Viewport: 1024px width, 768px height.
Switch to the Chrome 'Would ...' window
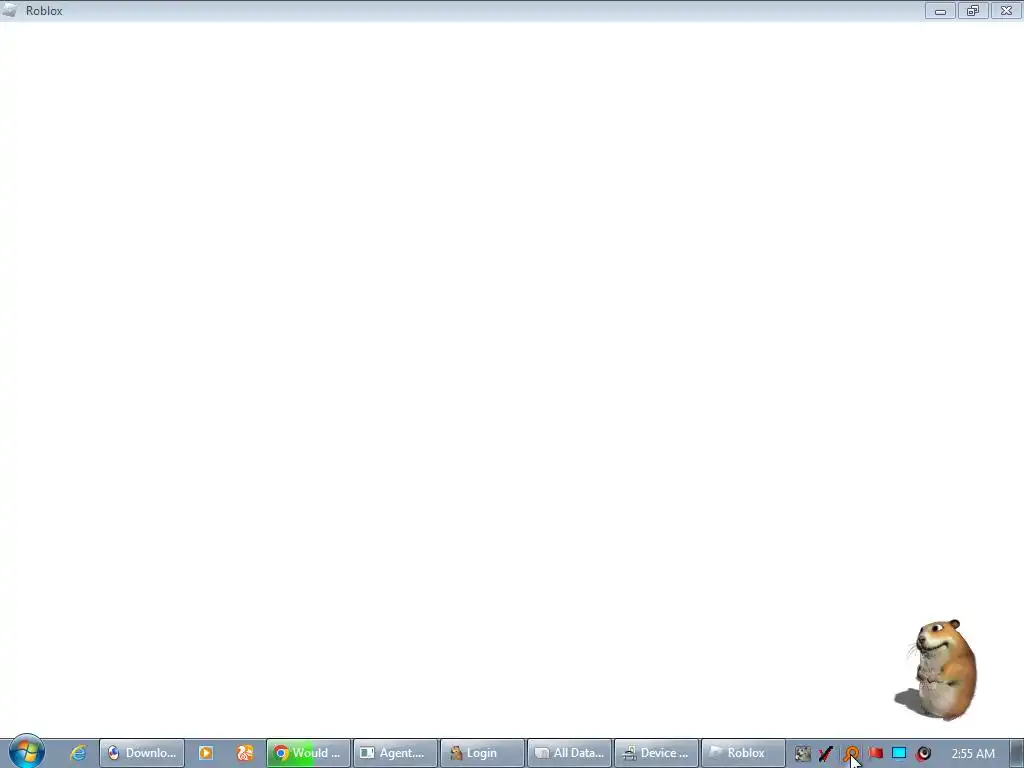(308, 753)
